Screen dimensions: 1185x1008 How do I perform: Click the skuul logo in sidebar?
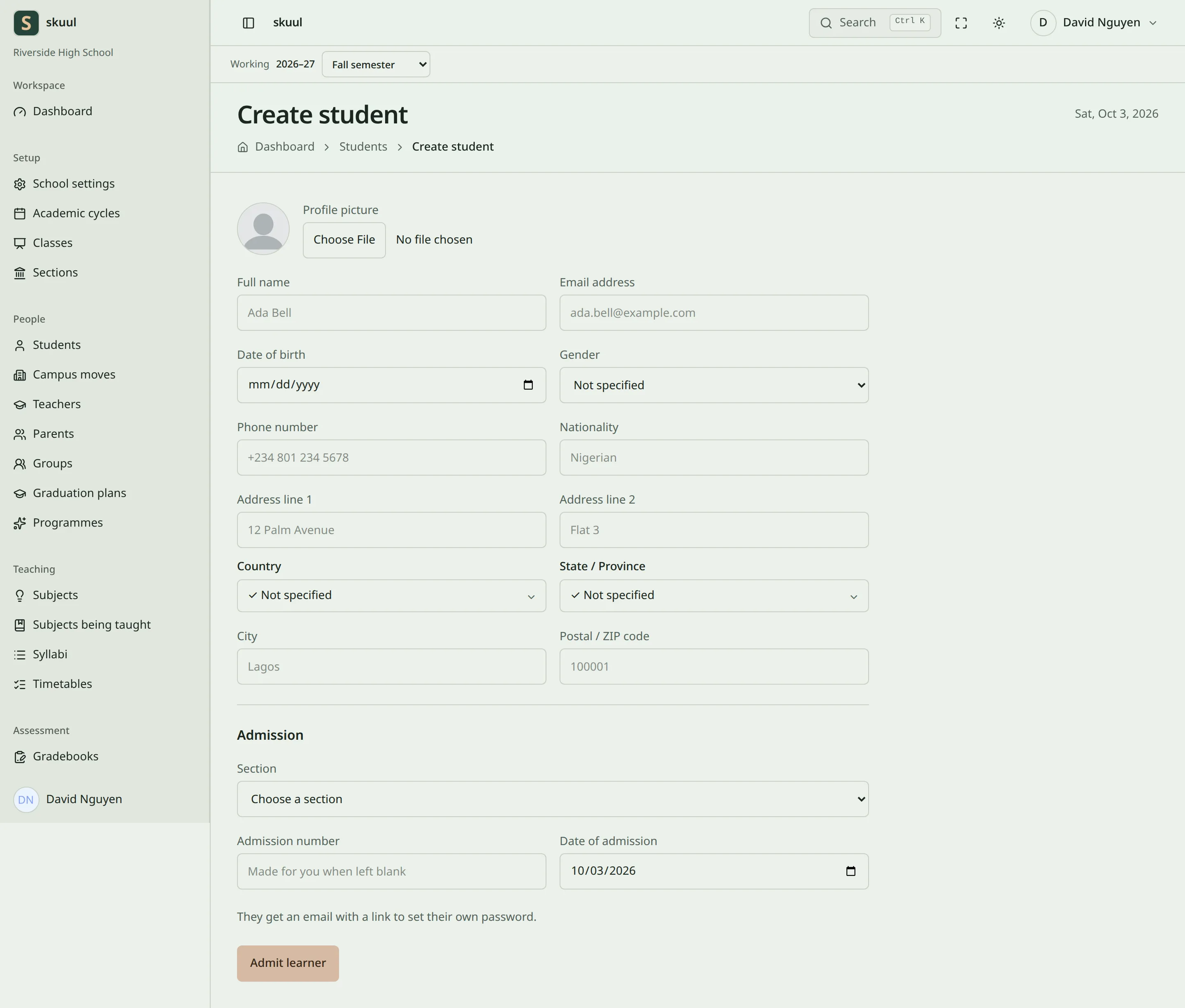[26, 23]
